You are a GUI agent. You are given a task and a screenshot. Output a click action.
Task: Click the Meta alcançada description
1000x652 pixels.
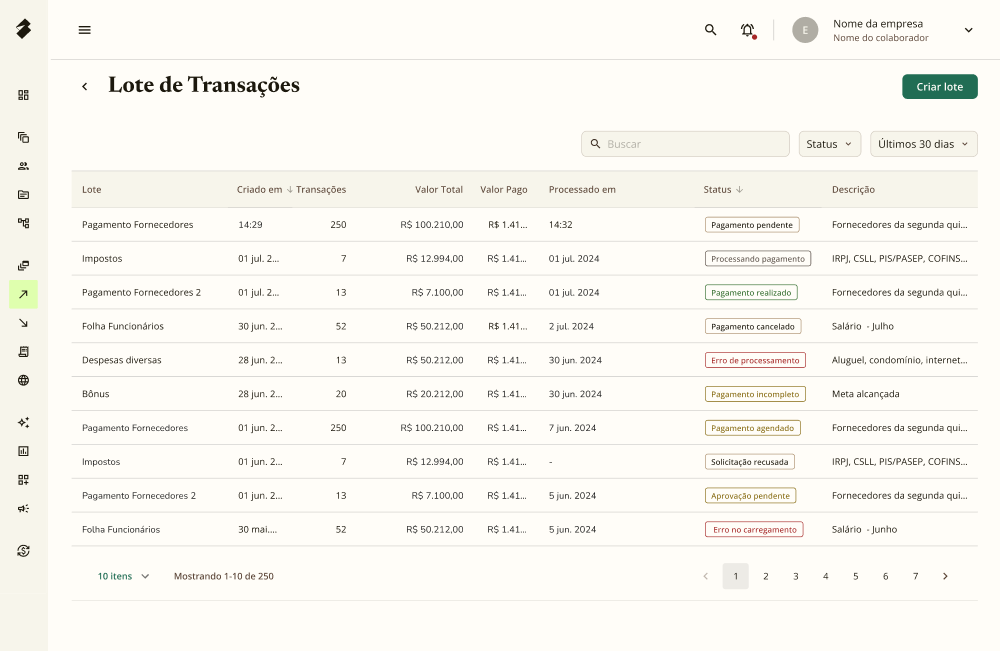click(865, 394)
